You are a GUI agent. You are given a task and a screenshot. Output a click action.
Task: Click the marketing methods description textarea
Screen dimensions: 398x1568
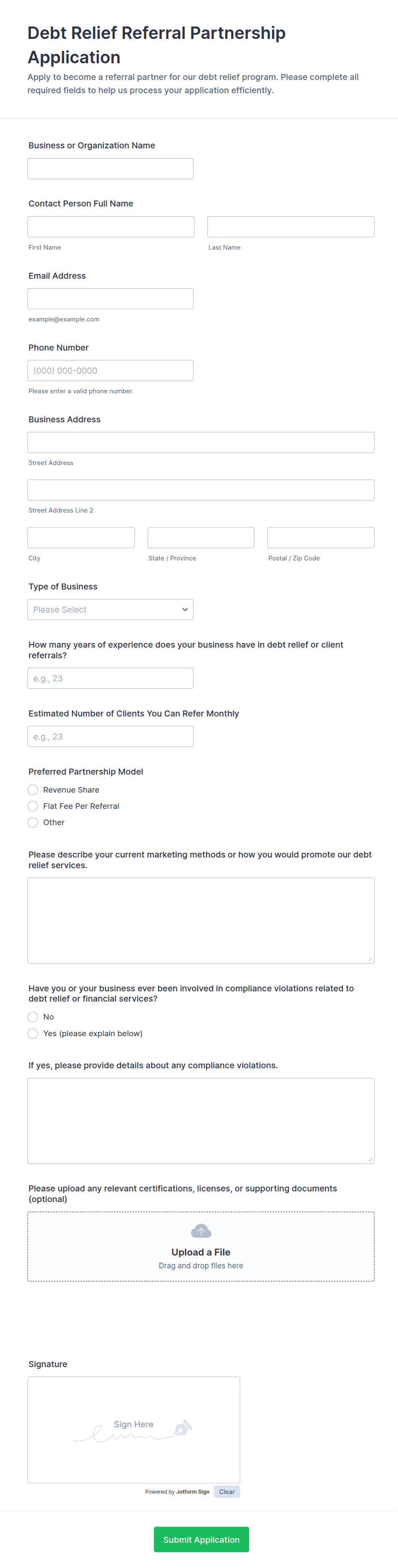(201, 920)
